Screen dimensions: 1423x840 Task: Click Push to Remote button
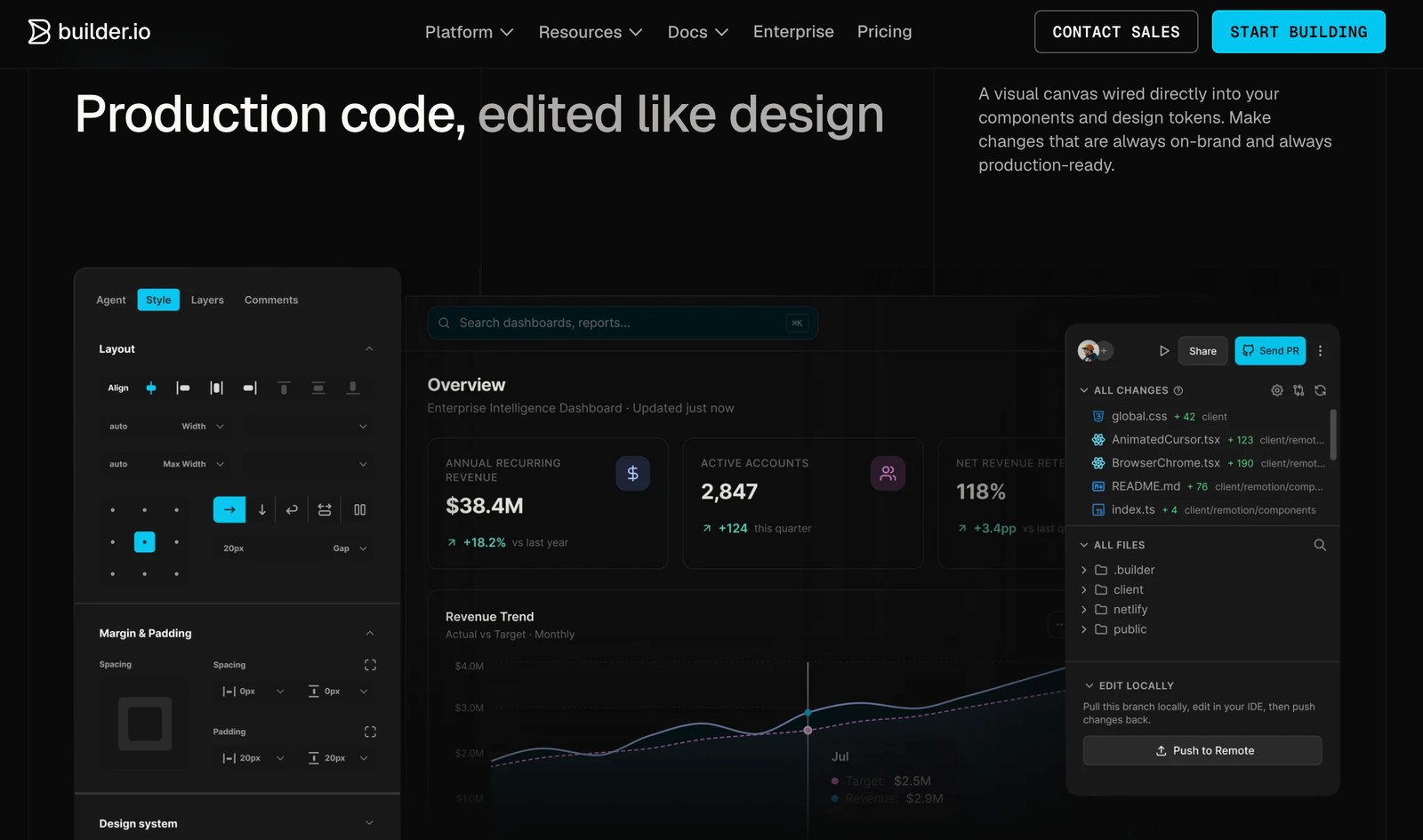(x=1202, y=751)
